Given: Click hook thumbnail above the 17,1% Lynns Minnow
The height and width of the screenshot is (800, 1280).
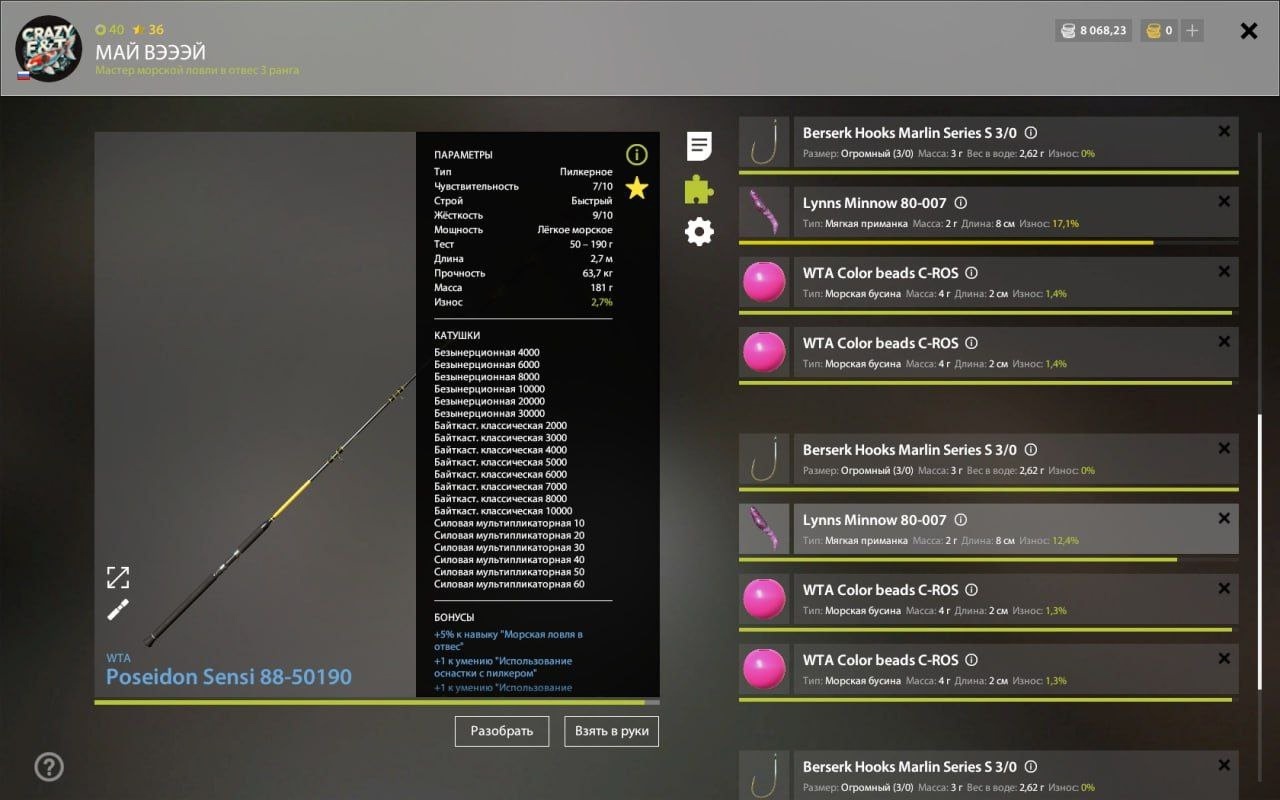Looking at the screenshot, I should 765,142.
